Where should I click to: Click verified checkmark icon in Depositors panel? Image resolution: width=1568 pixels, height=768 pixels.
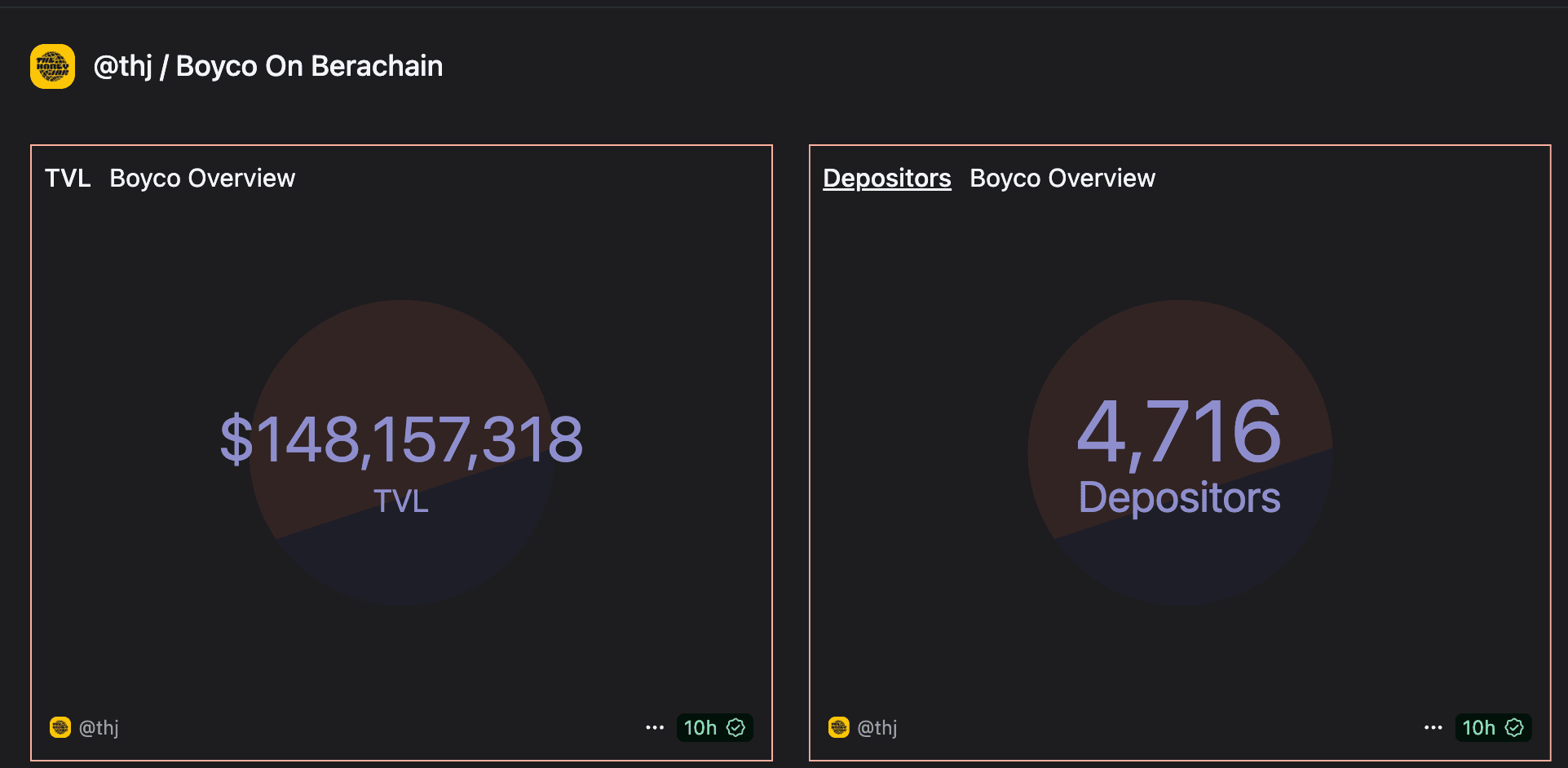click(x=1514, y=727)
